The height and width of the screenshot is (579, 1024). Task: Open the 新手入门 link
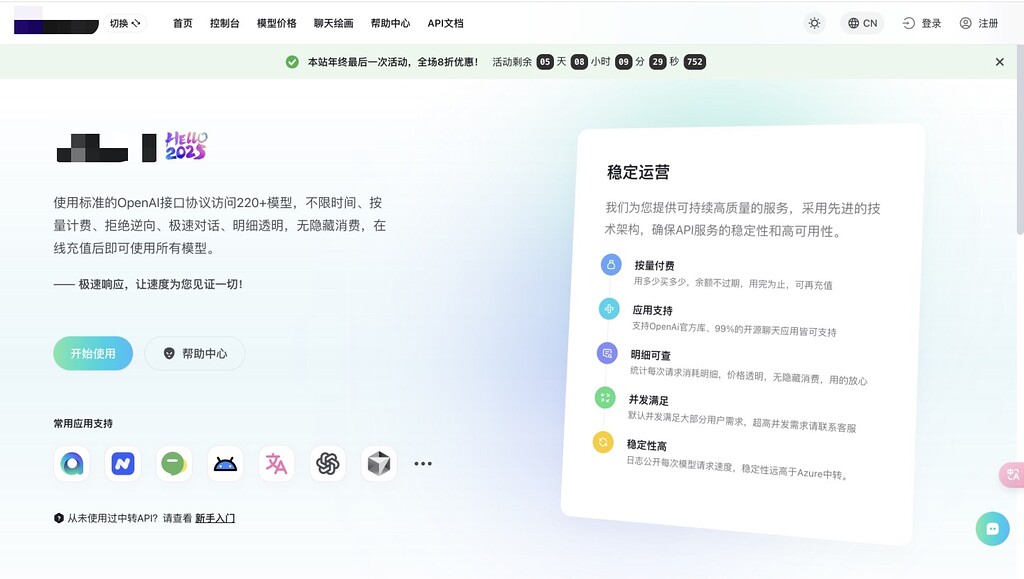[x=215, y=518]
